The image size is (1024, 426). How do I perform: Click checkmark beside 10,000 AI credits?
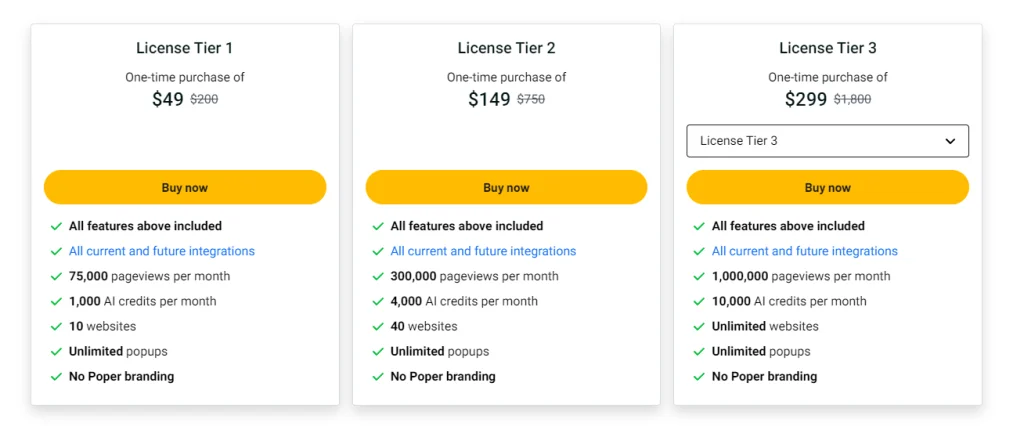pyautogui.click(x=699, y=302)
